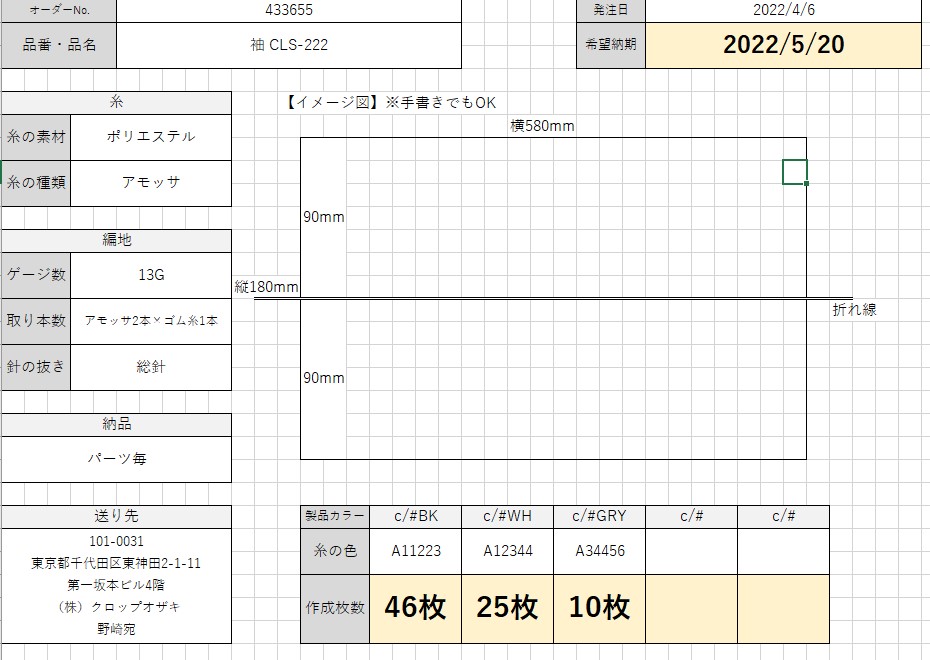Click the 納品 section header

[116, 425]
